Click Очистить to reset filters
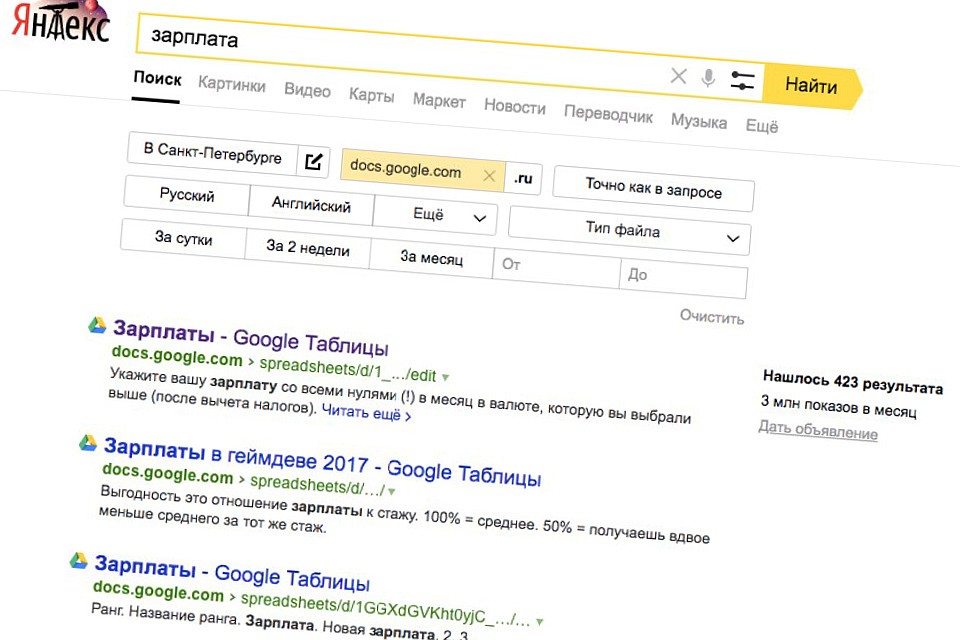The image size is (960, 640). 711,317
